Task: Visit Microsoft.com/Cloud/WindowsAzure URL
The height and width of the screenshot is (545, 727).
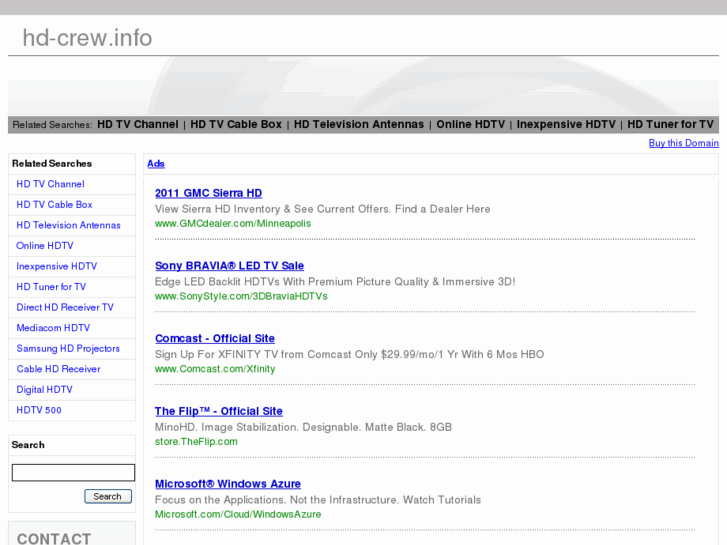Action: pos(238,514)
